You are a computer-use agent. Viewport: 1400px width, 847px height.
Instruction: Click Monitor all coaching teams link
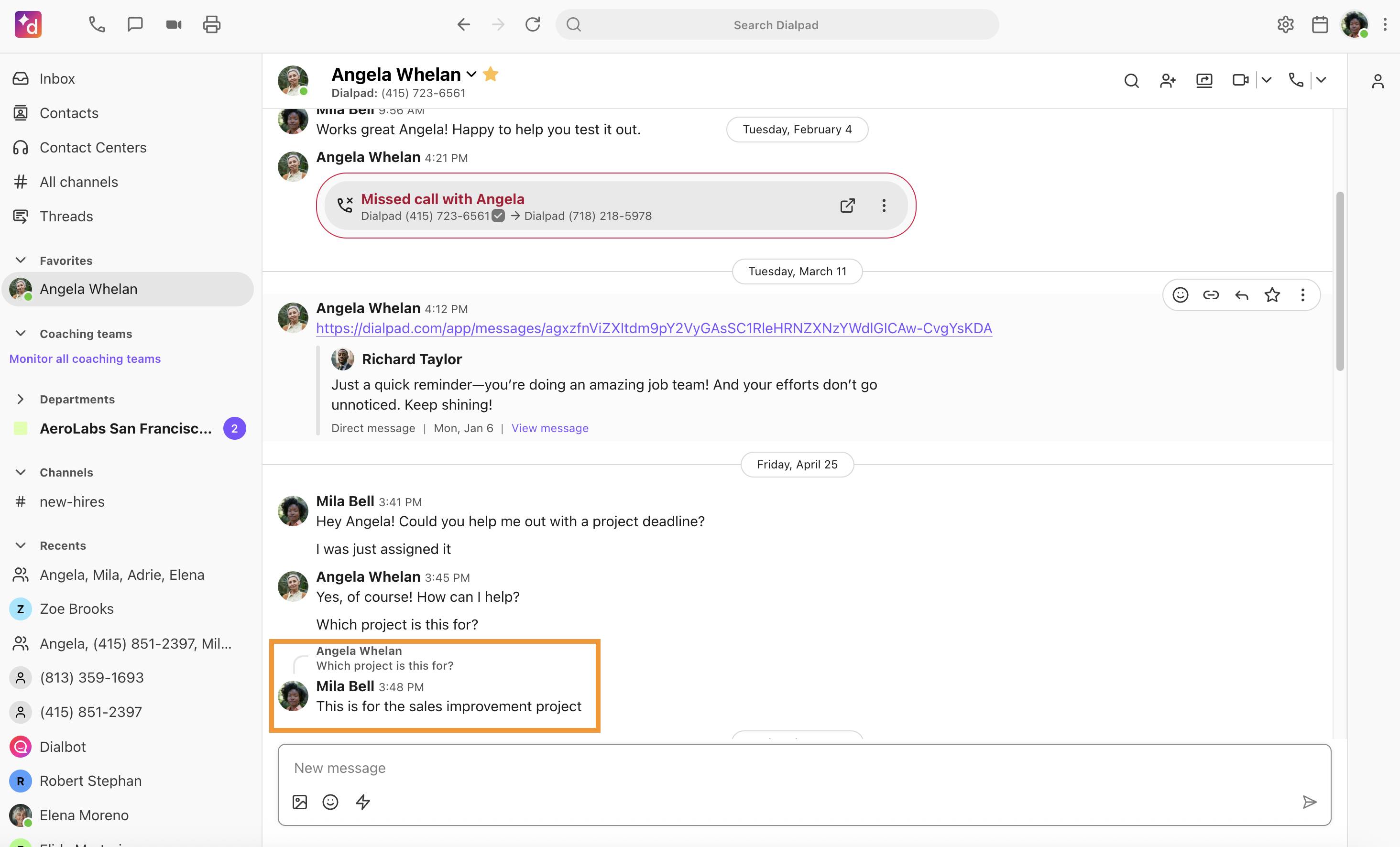pos(85,358)
